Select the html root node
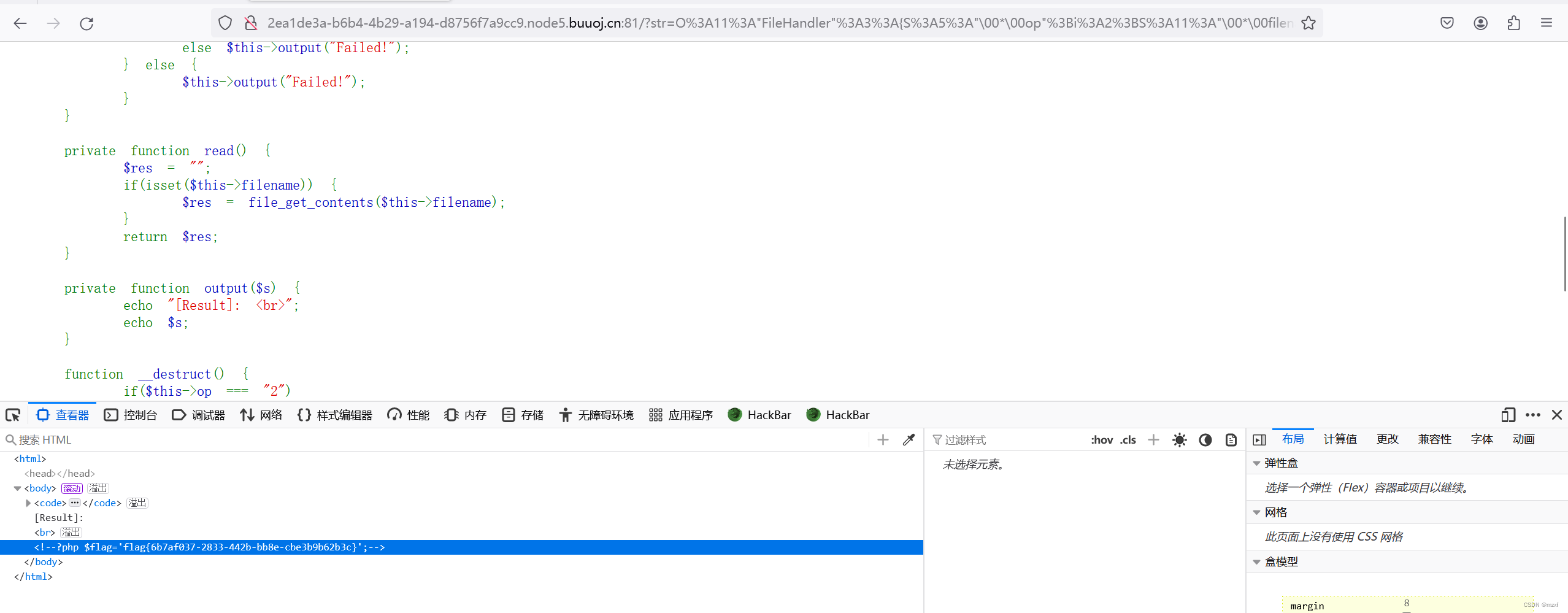1568x613 pixels. (x=30, y=459)
